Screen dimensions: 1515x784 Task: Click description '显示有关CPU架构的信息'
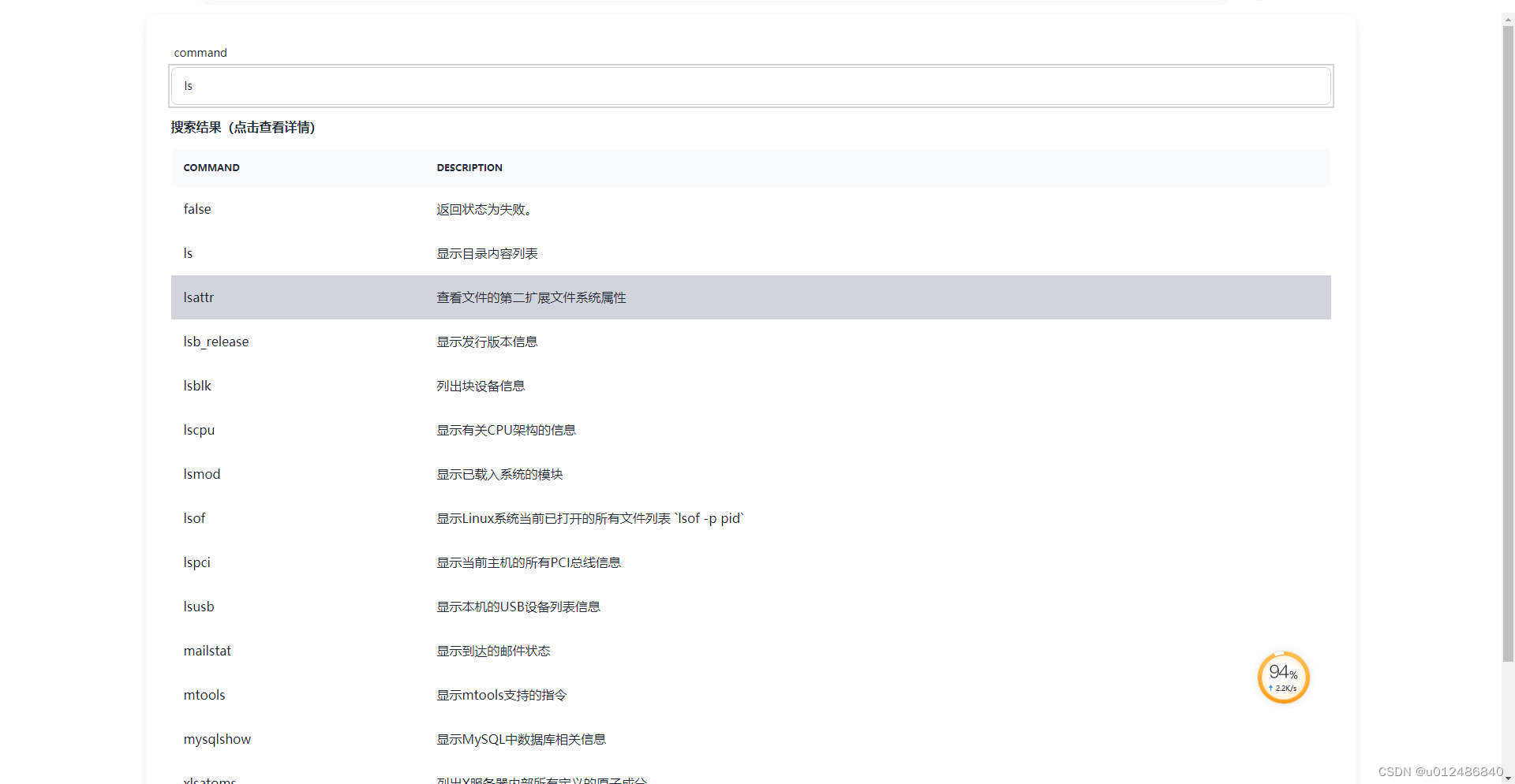click(x=506, y=431)
